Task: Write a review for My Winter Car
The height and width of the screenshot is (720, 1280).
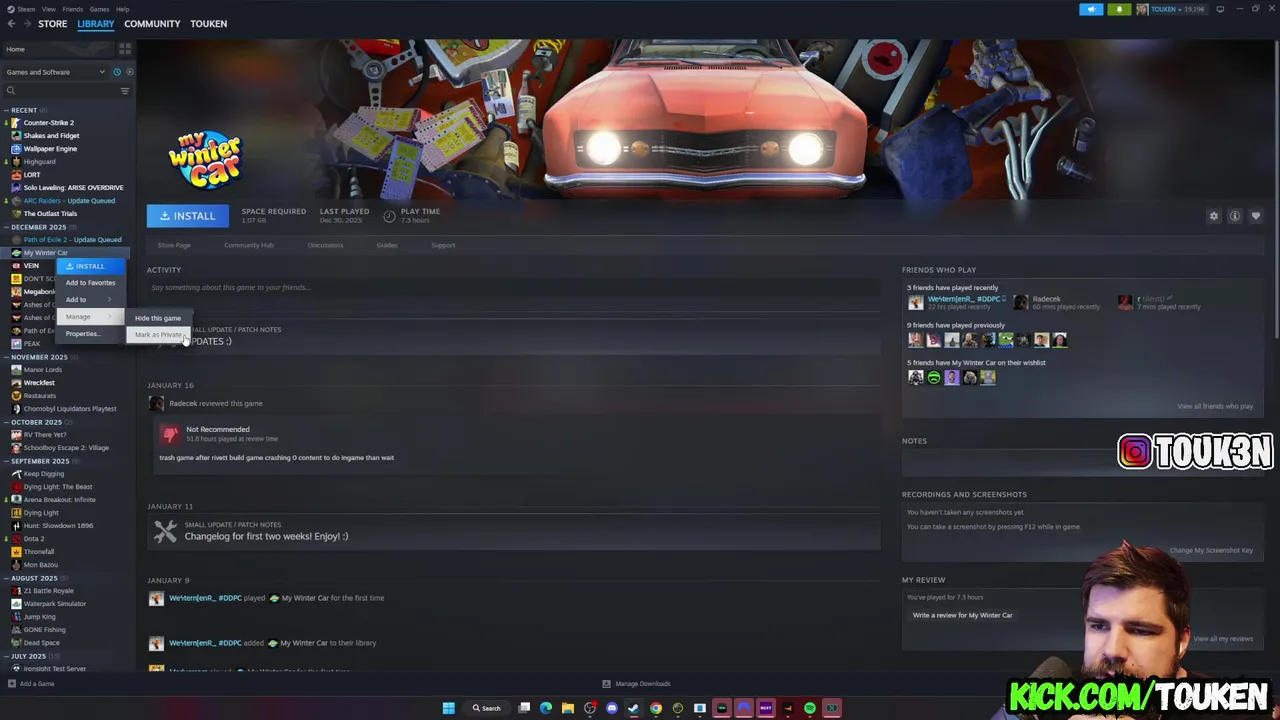Action: pyautogui.click(x=962, y=615)
